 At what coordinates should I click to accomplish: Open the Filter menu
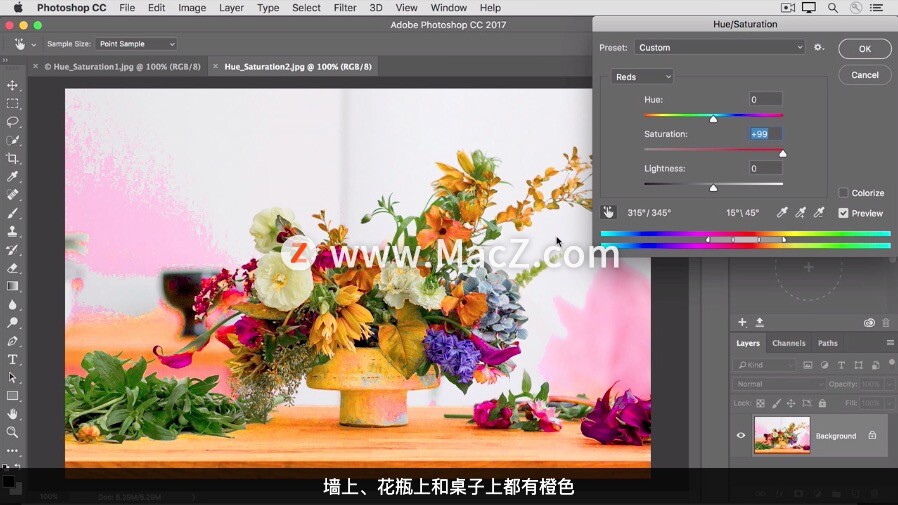point(345,7)
